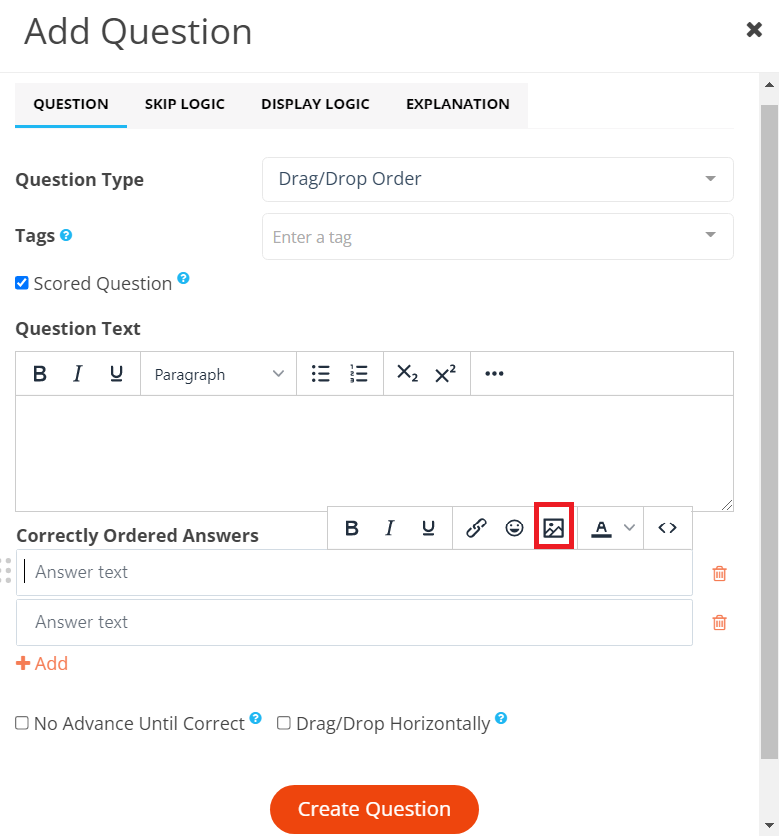Switch to the Skip Logic tab

click(184, 104)
